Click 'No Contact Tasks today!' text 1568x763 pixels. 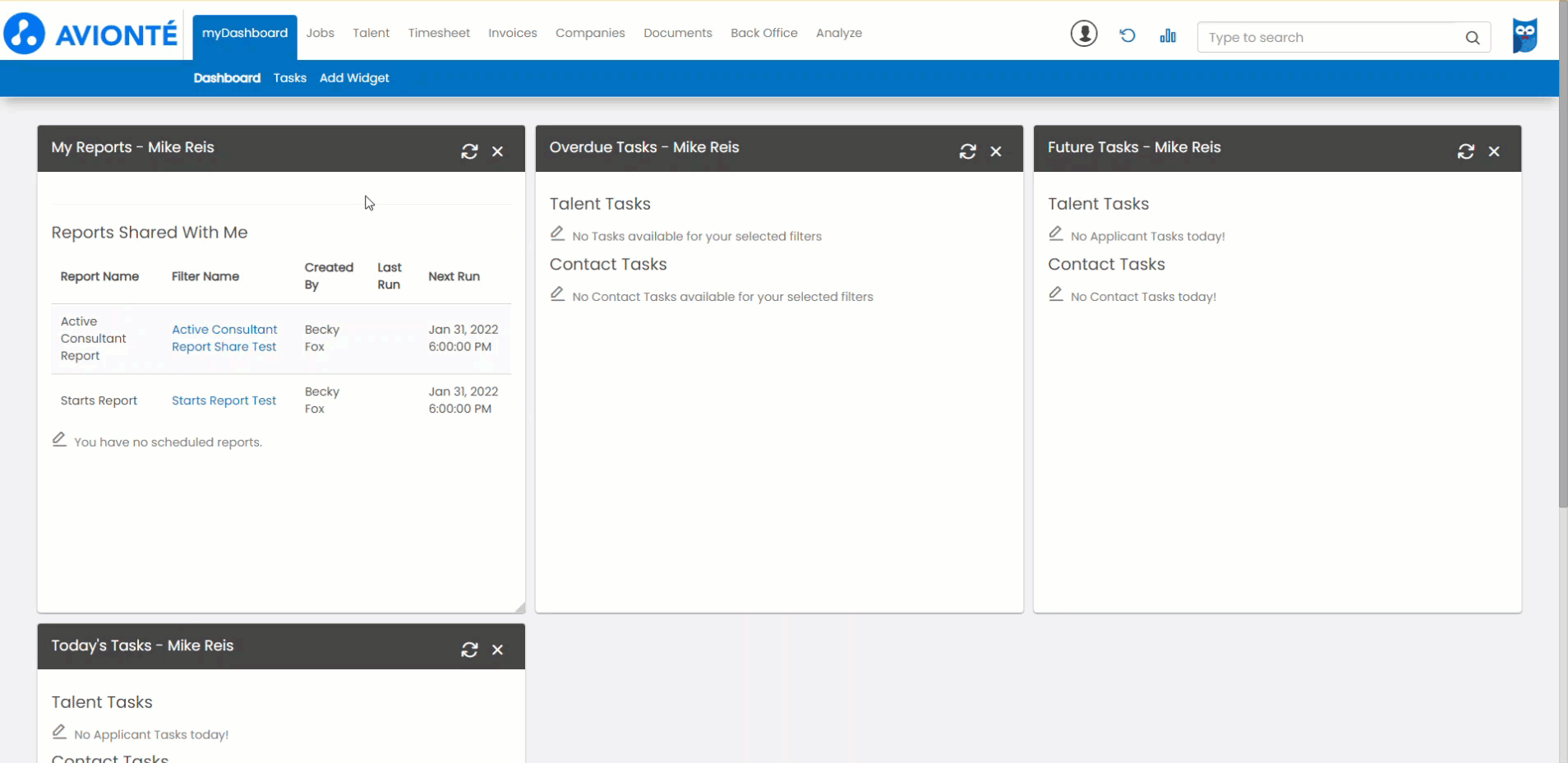1143,297
